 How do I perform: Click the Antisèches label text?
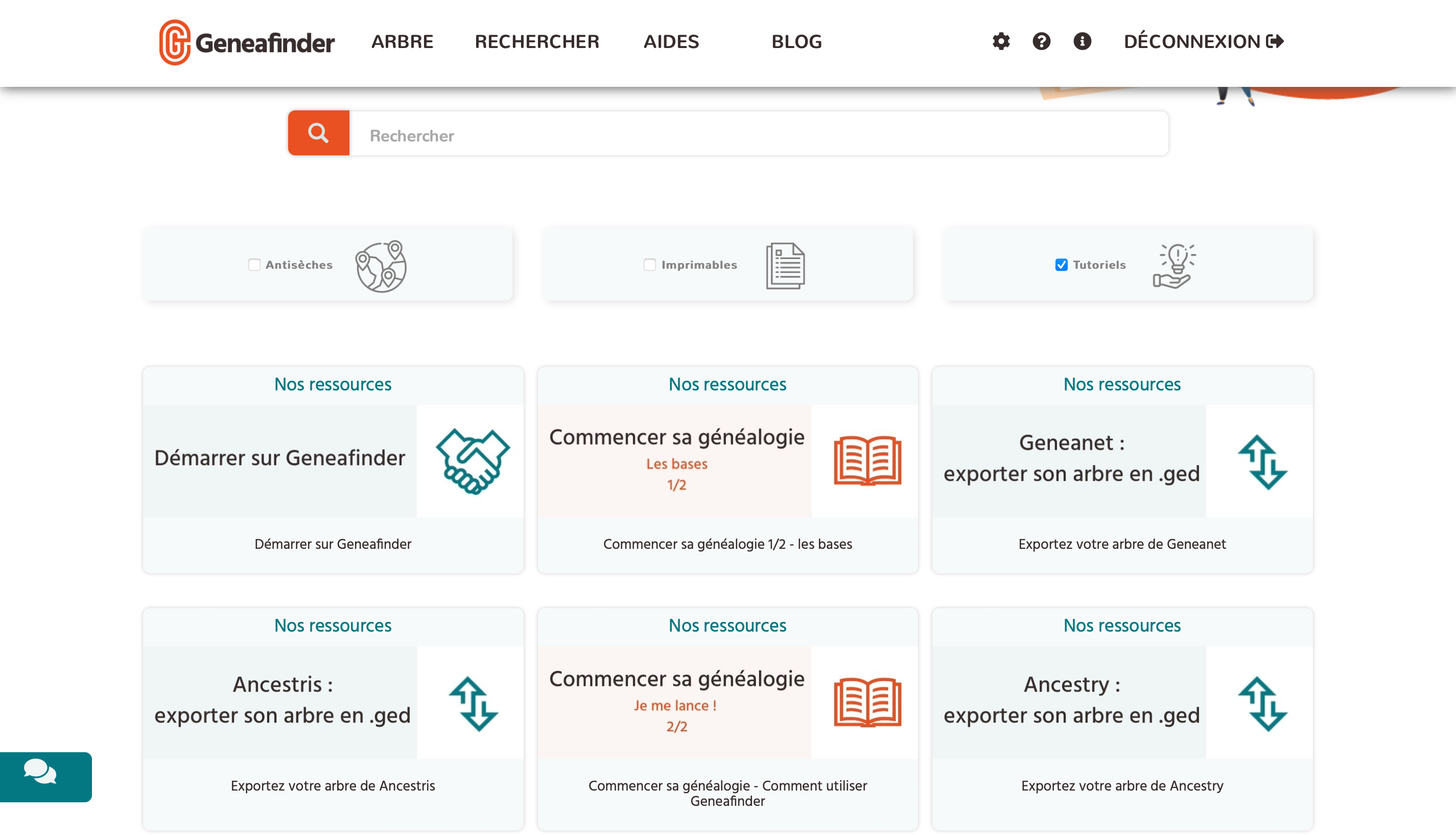coord(299,265)
